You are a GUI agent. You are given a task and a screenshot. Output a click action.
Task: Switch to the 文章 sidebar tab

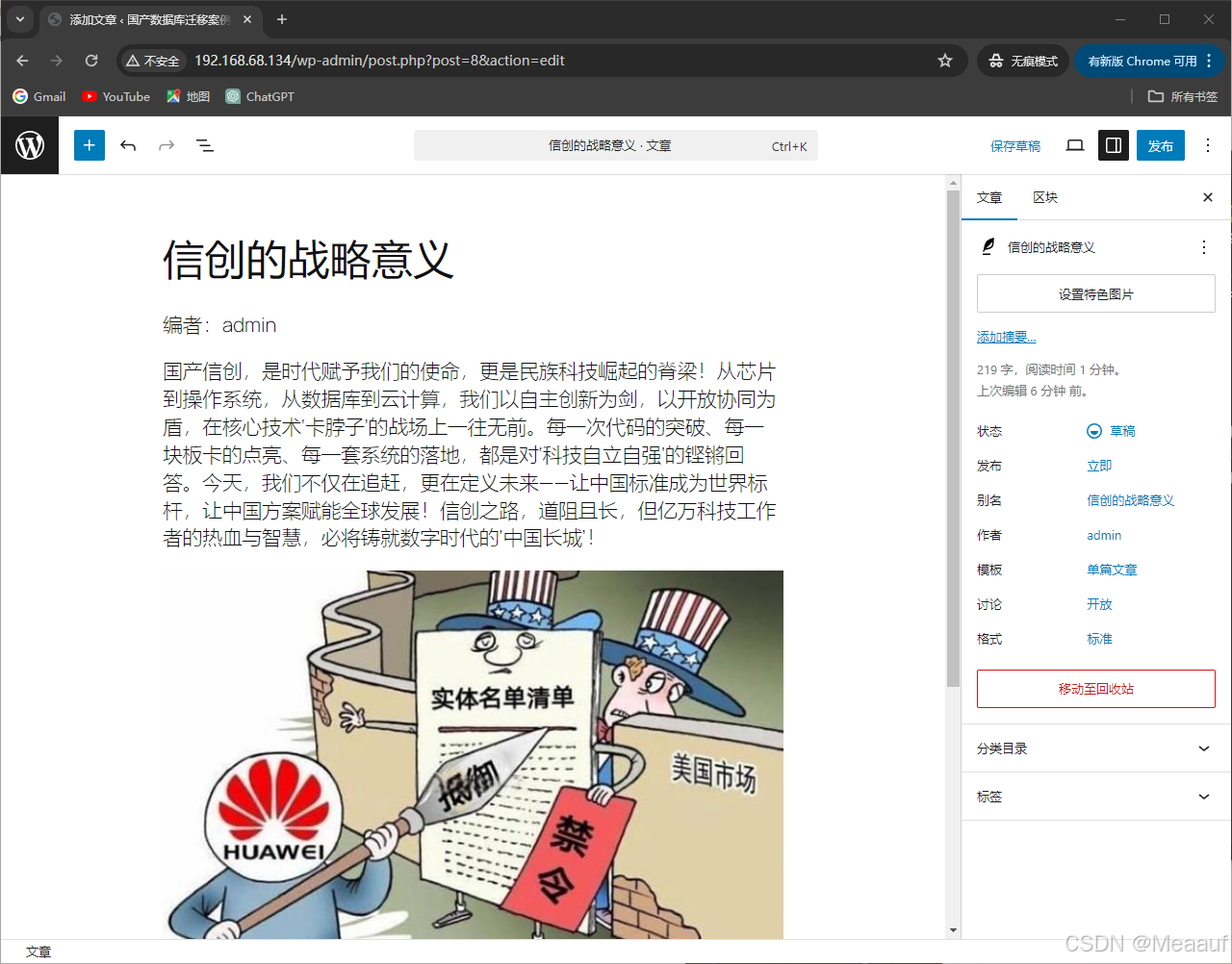[989, 197]
